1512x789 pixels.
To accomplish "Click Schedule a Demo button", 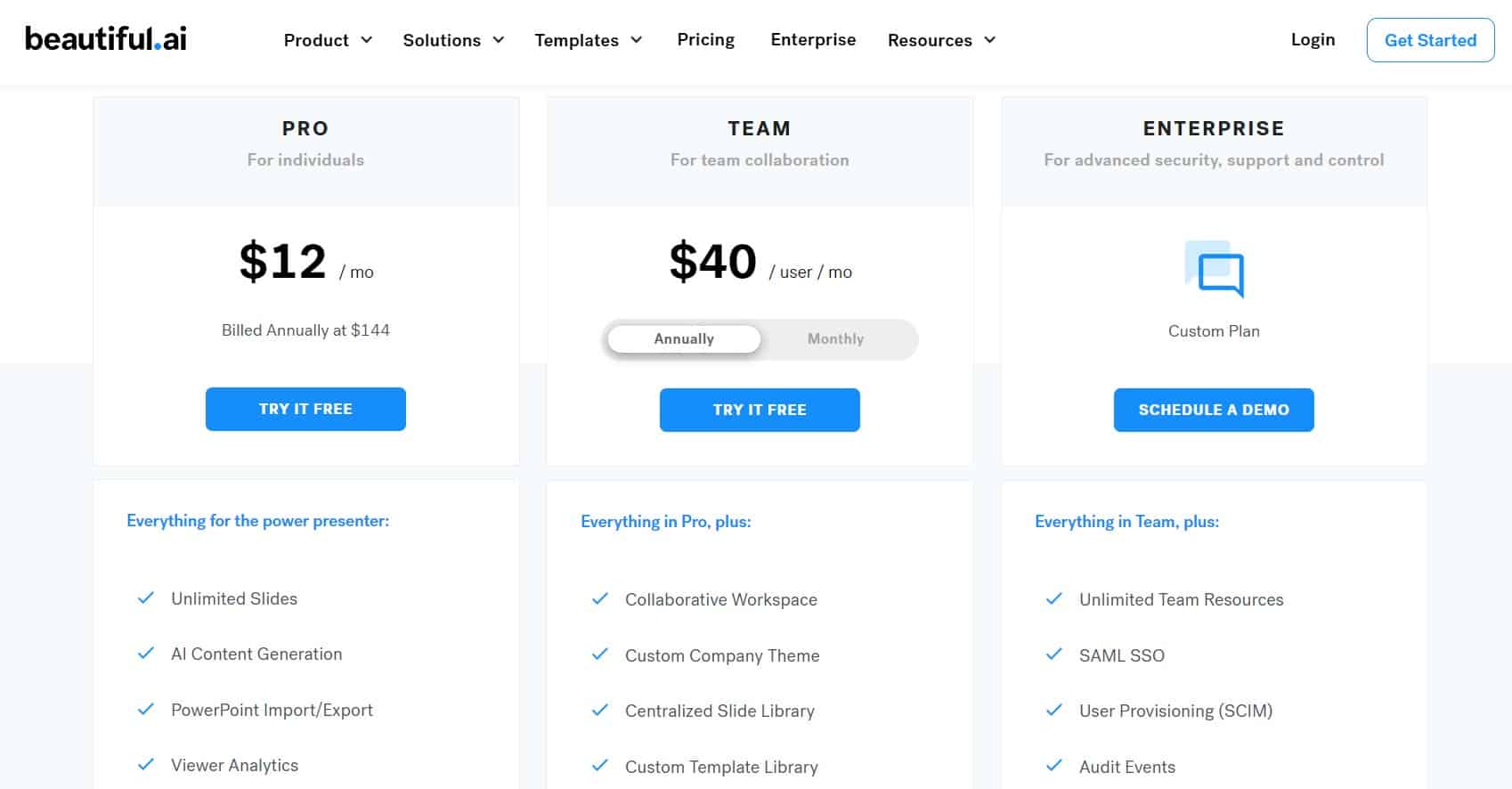I will click(1214, 410).
